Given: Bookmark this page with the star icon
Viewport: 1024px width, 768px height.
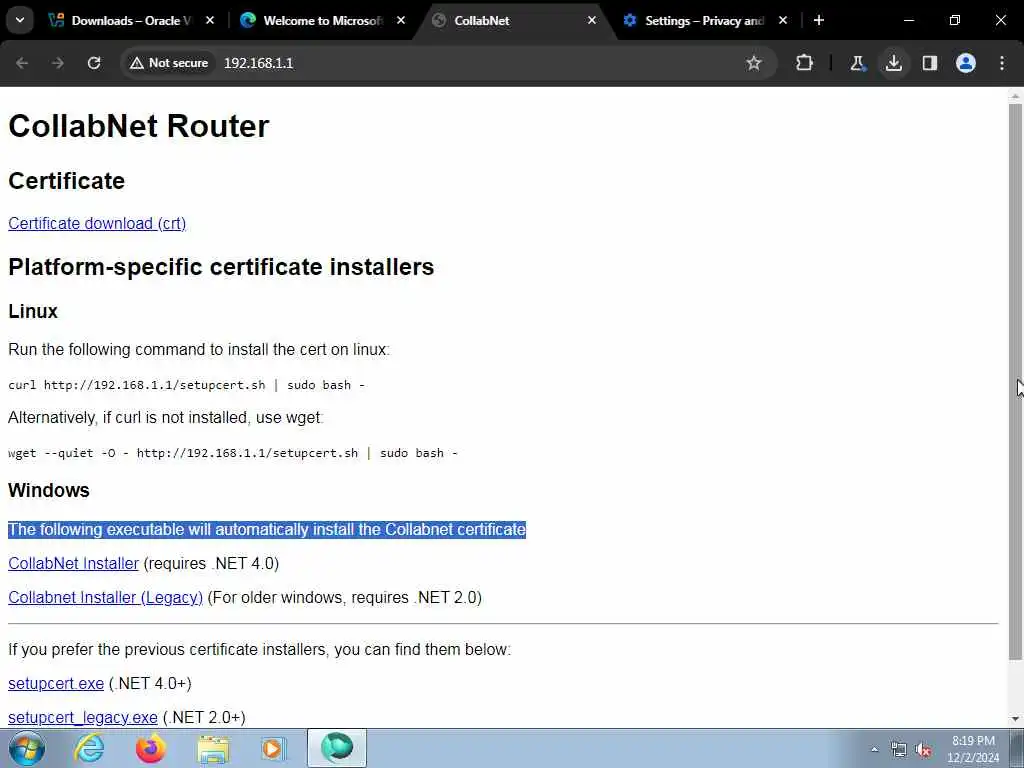Looking at the screenshot, I should click(754, 63).
